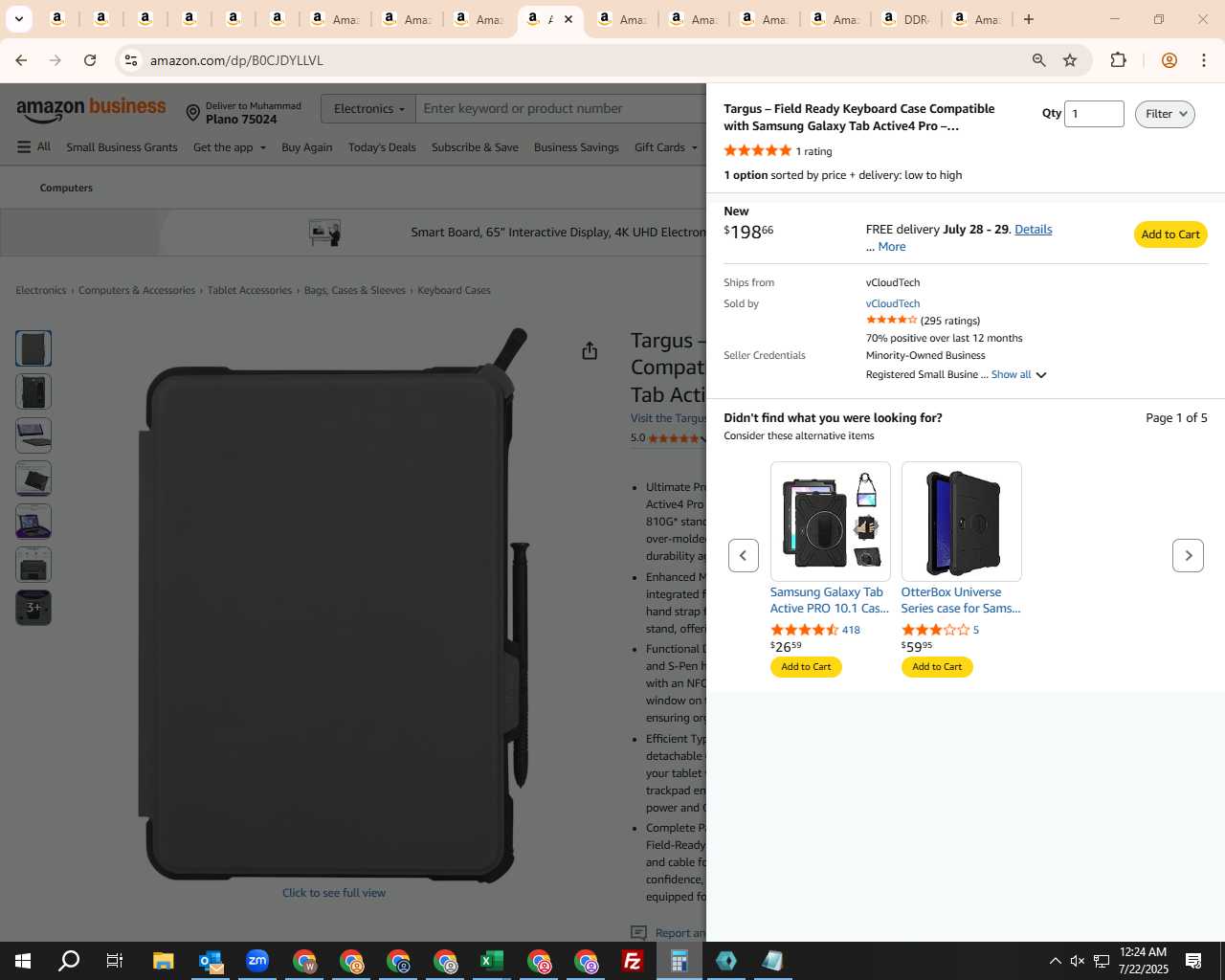Click the zoom magnifier icon in address bar
The image size is (1225, 980).
[1038, 60]
